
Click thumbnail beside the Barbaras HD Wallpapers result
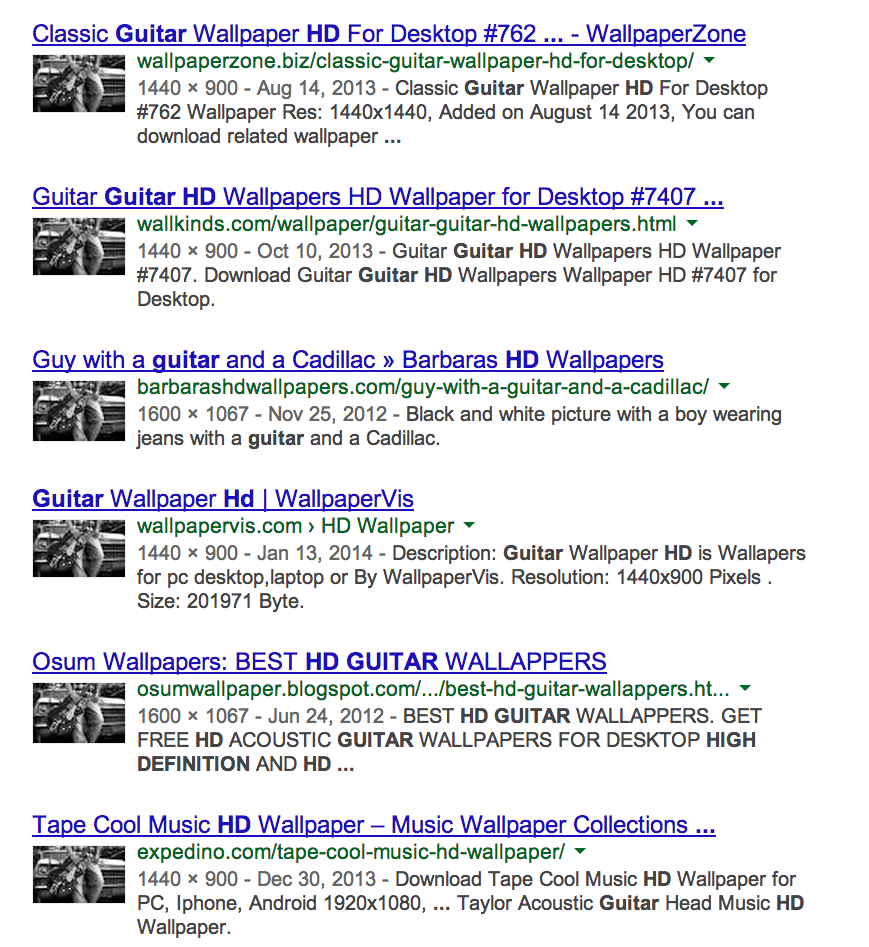click(x=79, y=412)
